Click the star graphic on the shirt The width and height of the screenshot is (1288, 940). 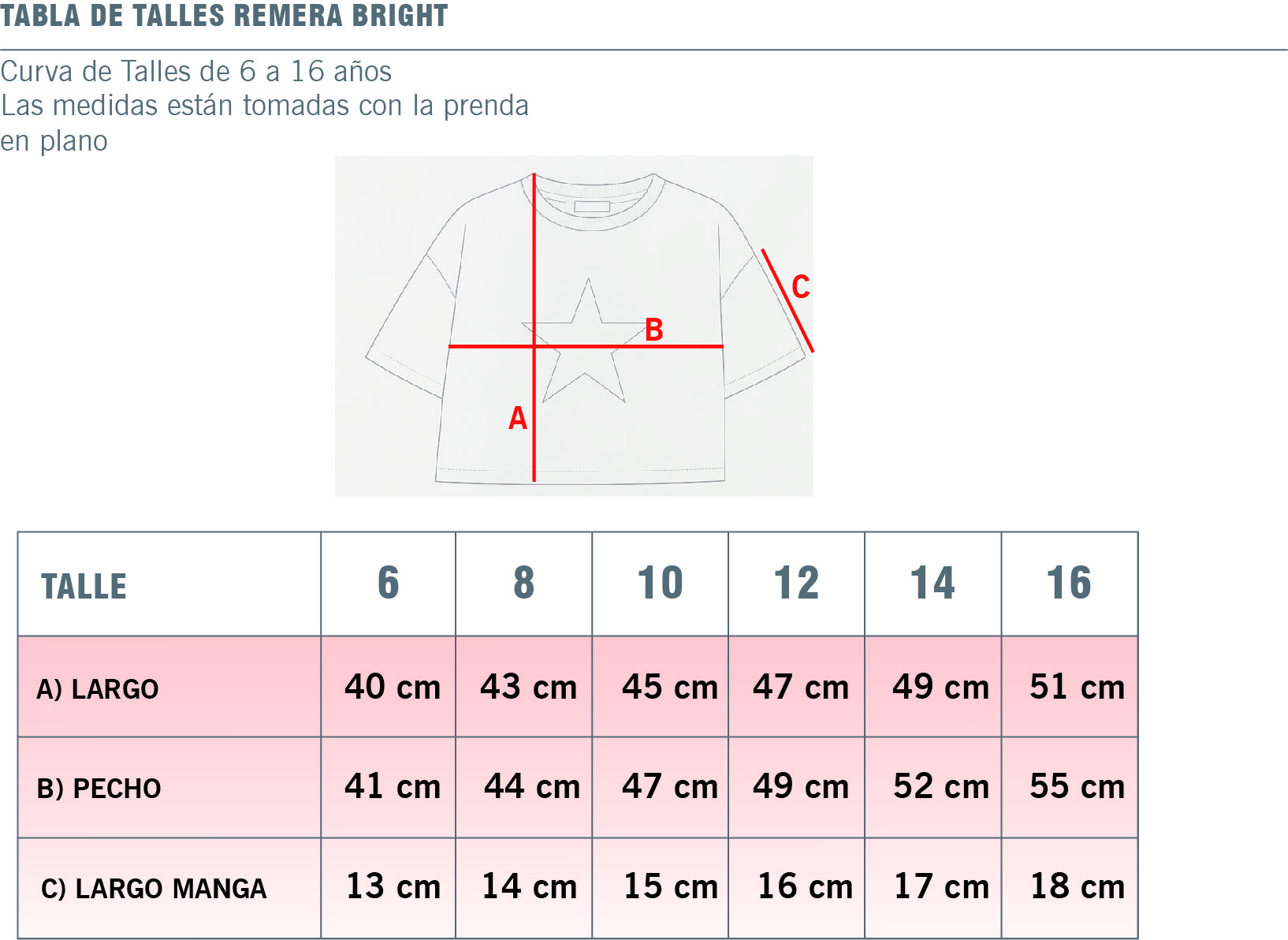[585, 341]
